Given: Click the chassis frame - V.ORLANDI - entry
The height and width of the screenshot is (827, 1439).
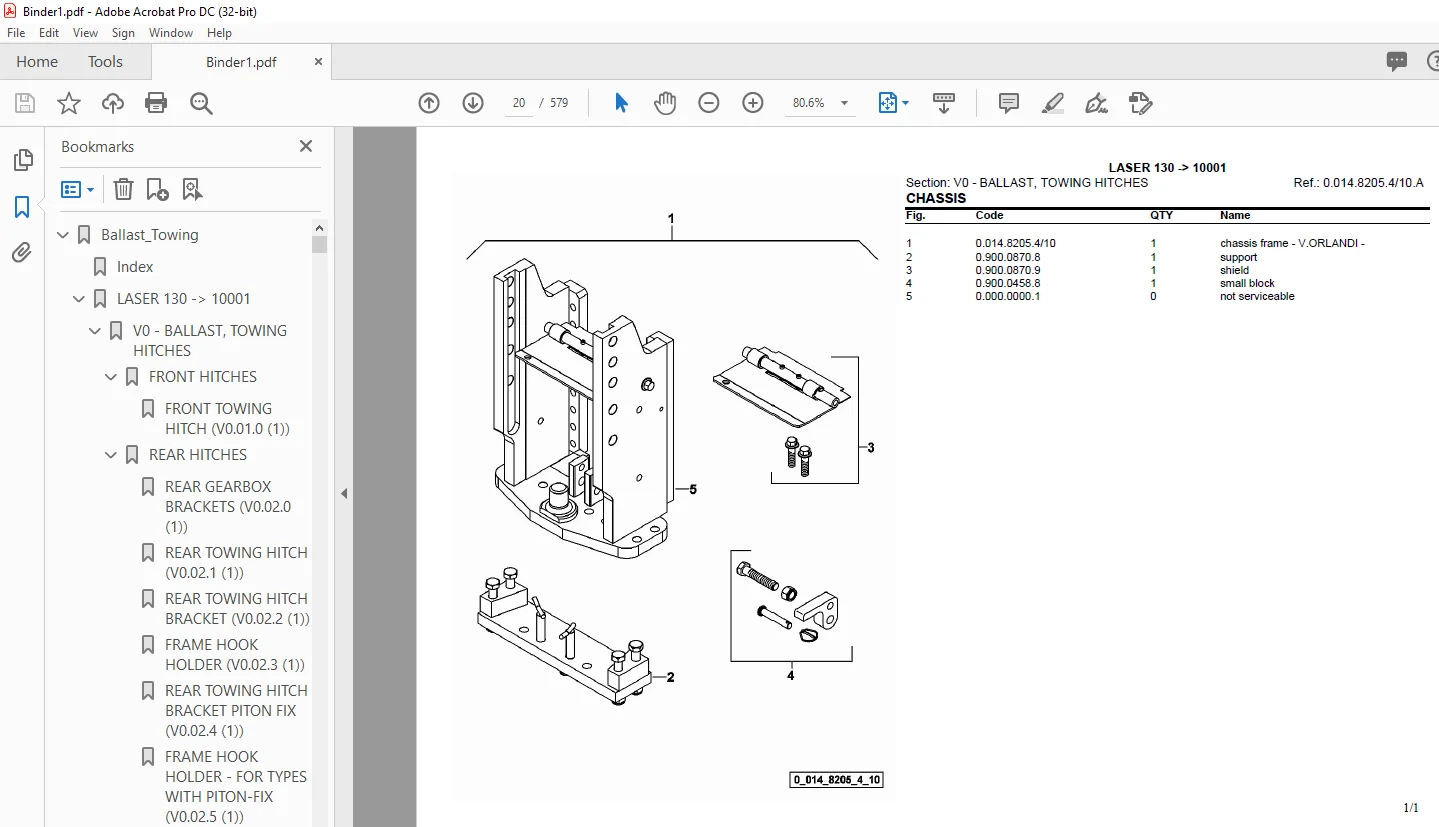Looking at the screenshot, I should [x=1292, y=244].
